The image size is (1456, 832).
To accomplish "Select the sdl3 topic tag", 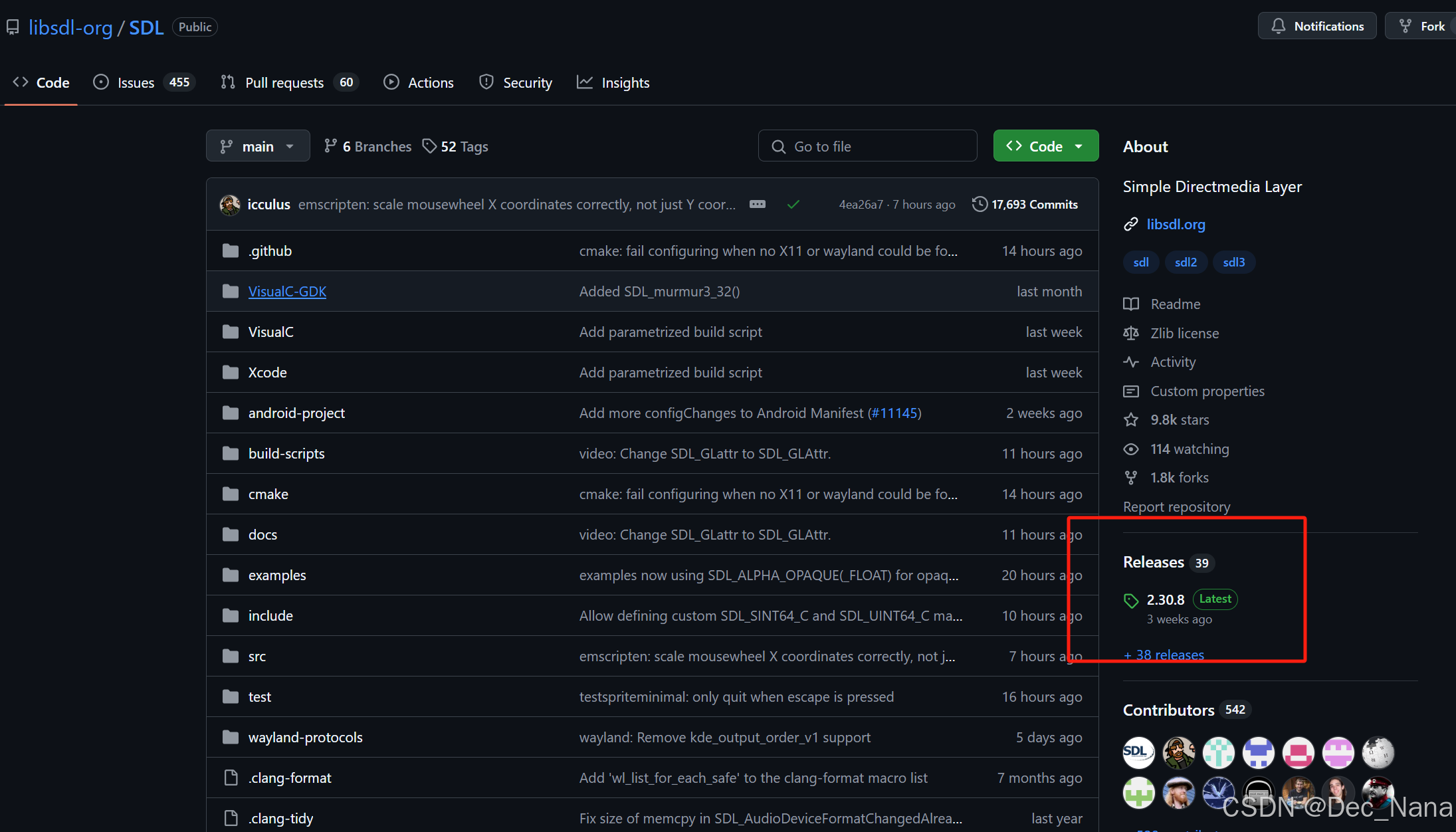I will click(x=1233, y=262).
